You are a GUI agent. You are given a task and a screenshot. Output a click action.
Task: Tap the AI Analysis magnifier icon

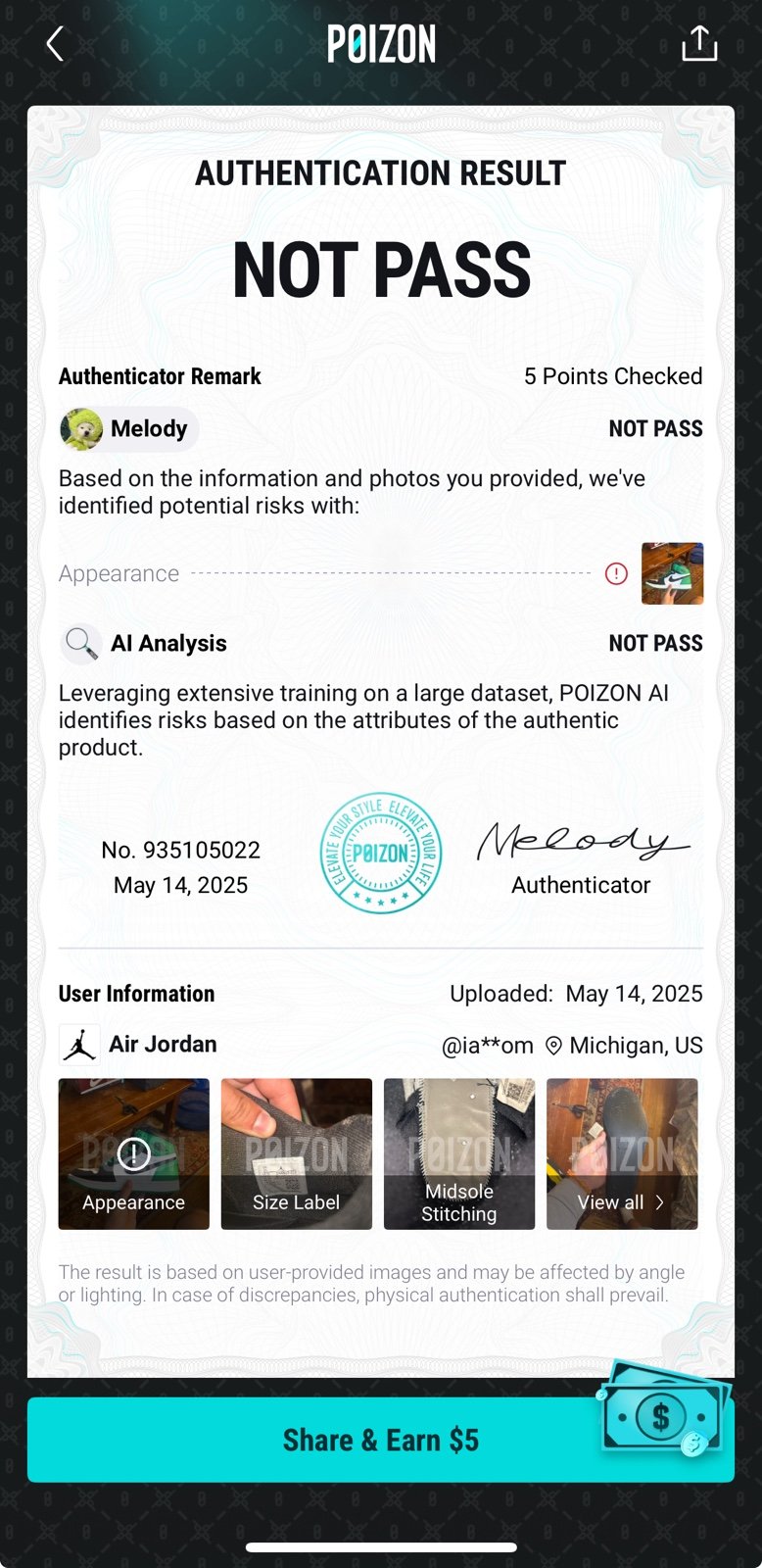coord(80,644)
